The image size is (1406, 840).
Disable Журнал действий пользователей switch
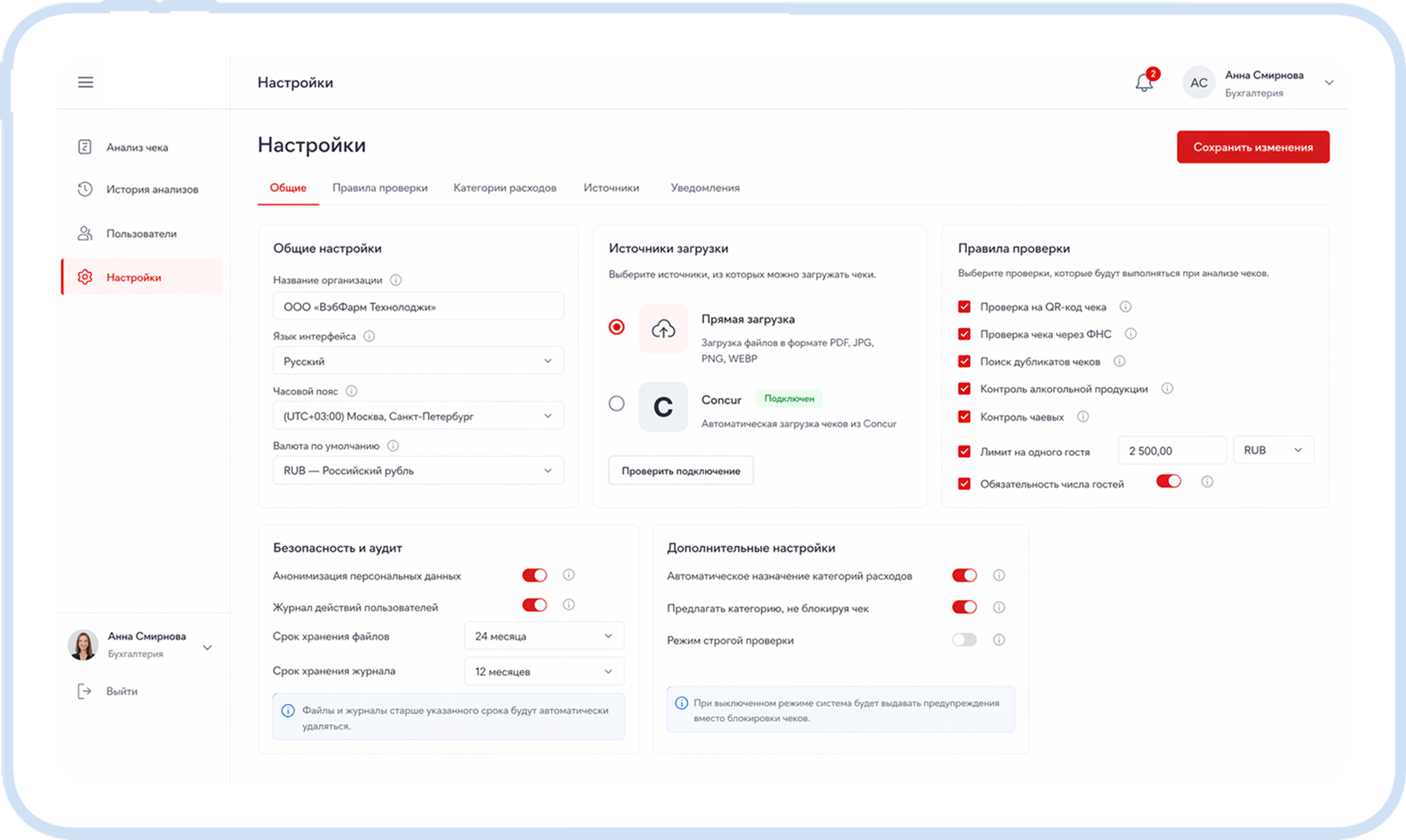pos(535,605)
